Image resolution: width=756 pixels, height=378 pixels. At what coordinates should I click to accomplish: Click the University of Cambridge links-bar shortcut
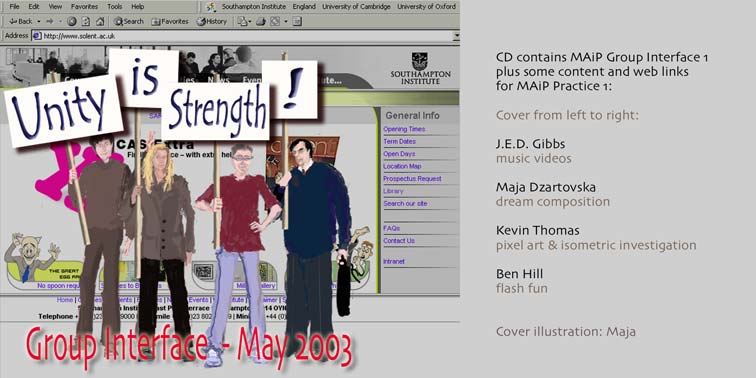coord(356,7)
